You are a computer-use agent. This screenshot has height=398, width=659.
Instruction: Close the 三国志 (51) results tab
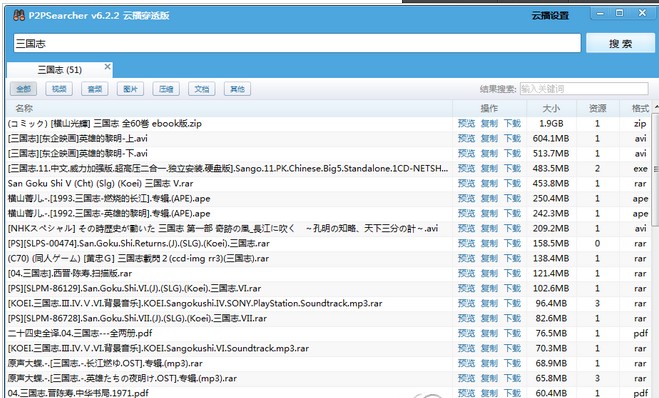(x=108, y=66)
